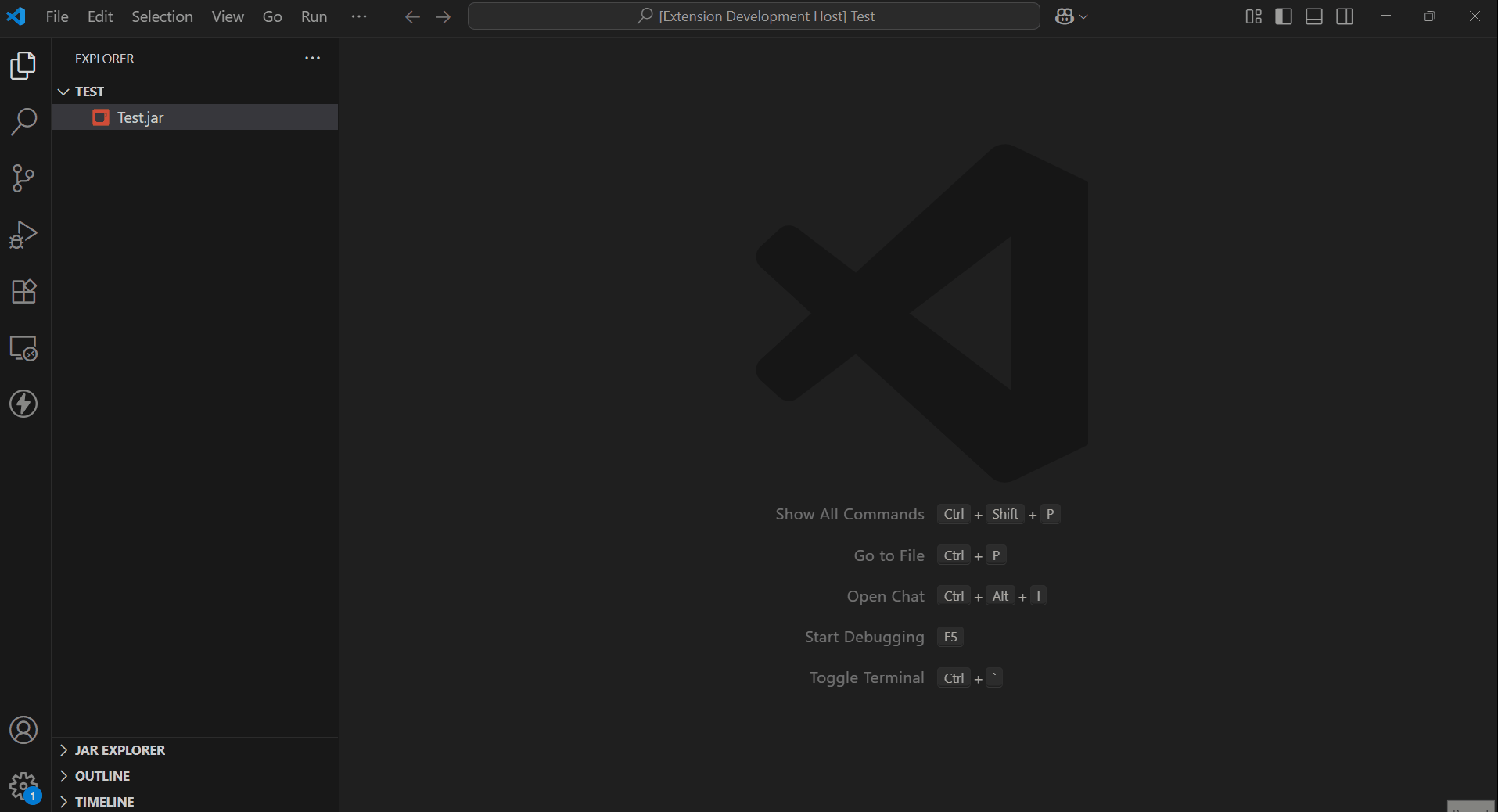Open the Go menu
1498x812 pixels.
[272, 16]
